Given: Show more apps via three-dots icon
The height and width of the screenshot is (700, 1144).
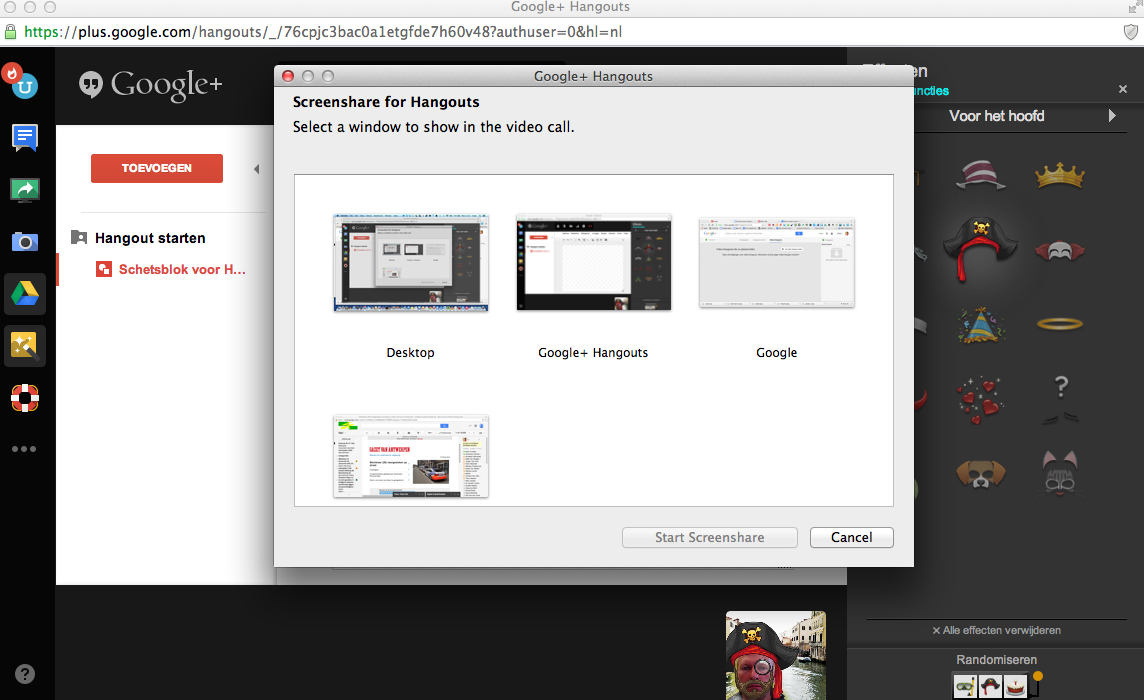Looking at the screenshot, I should 24,449.
